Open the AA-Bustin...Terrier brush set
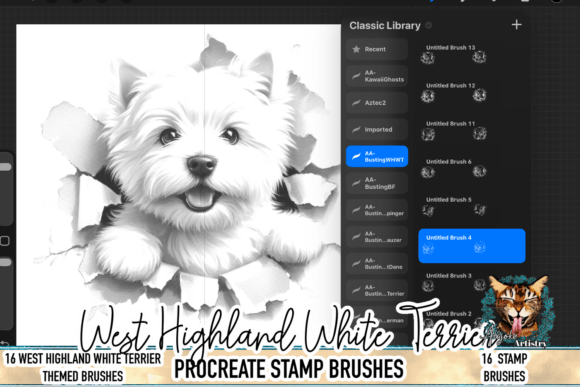Screen dimensions: 580x387 [x=377, y=290]
